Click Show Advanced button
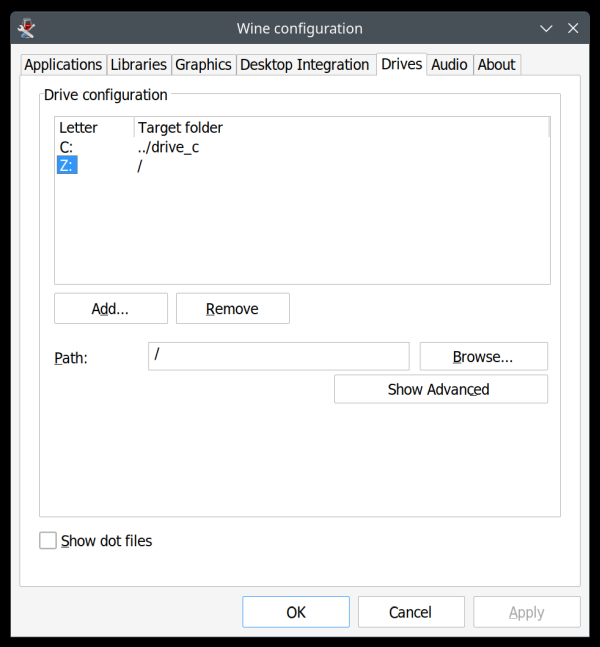The image size is (600, 647). 441,389
